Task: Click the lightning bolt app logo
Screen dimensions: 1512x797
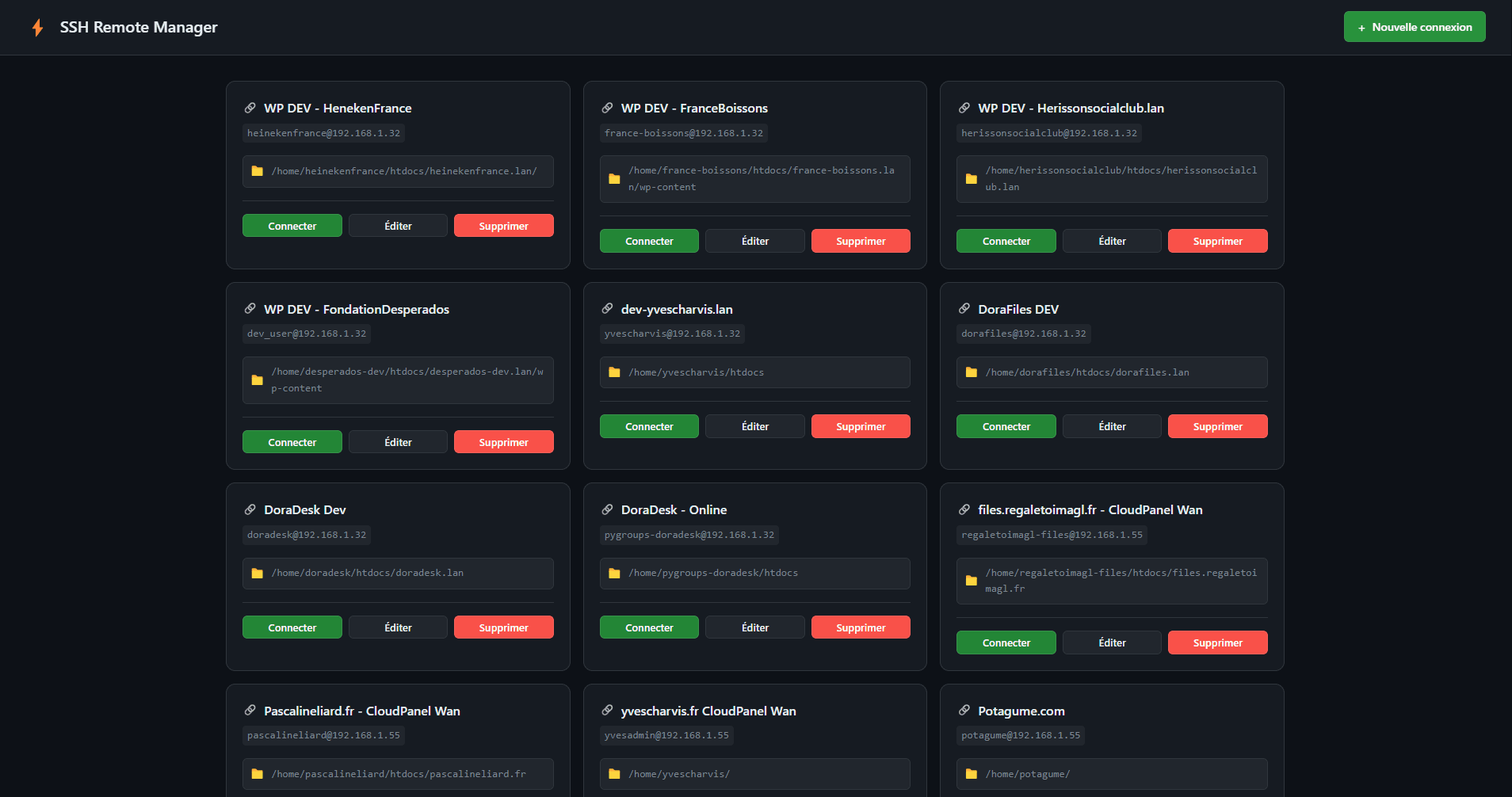Action: pos(37,28)
